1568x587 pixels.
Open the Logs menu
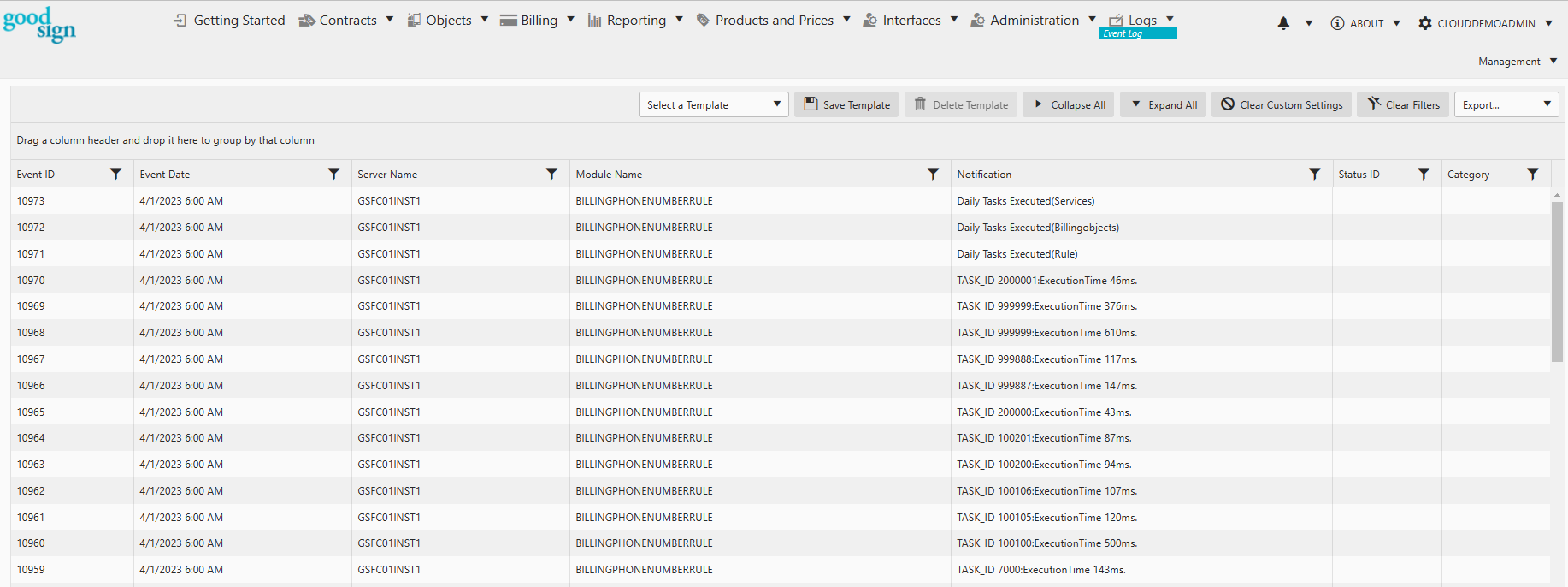coord(1142,20)
